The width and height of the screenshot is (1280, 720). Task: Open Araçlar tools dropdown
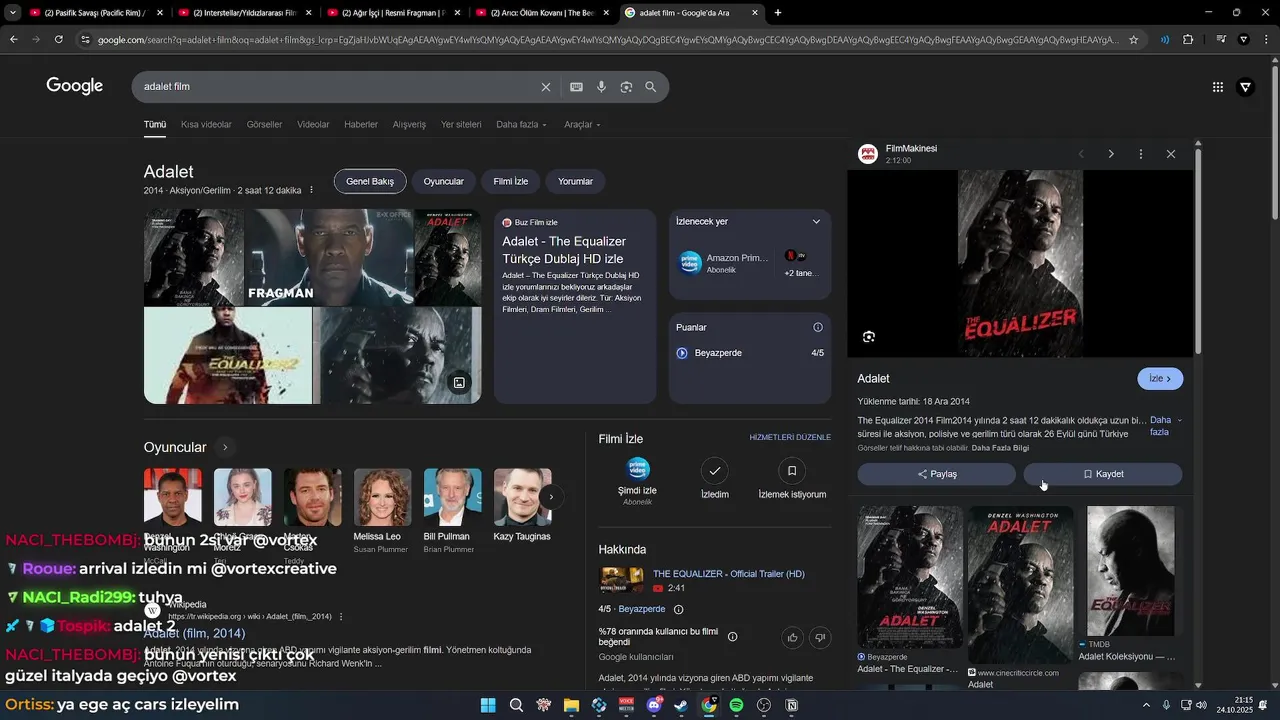582,125
